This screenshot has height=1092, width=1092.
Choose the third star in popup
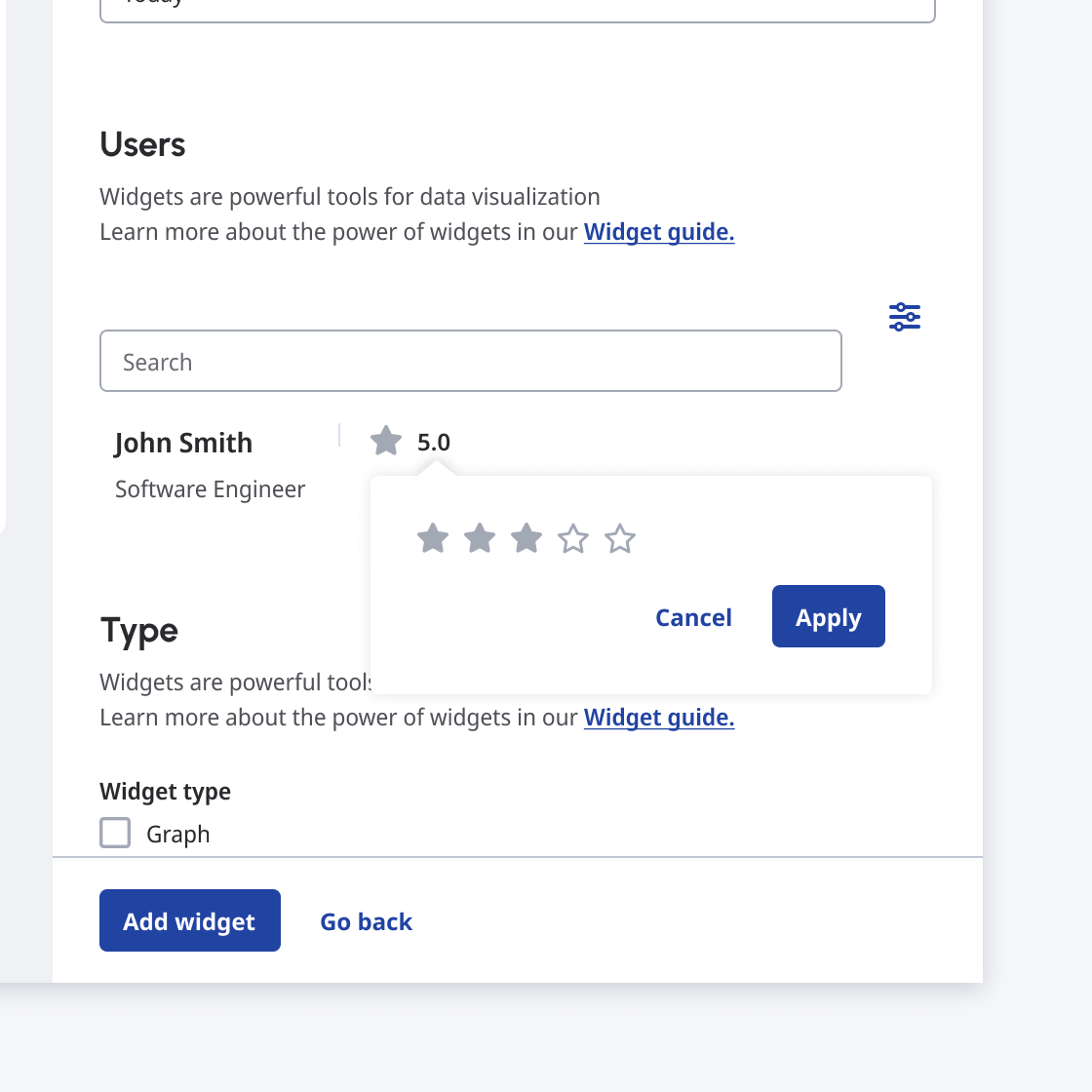point(526,538)
